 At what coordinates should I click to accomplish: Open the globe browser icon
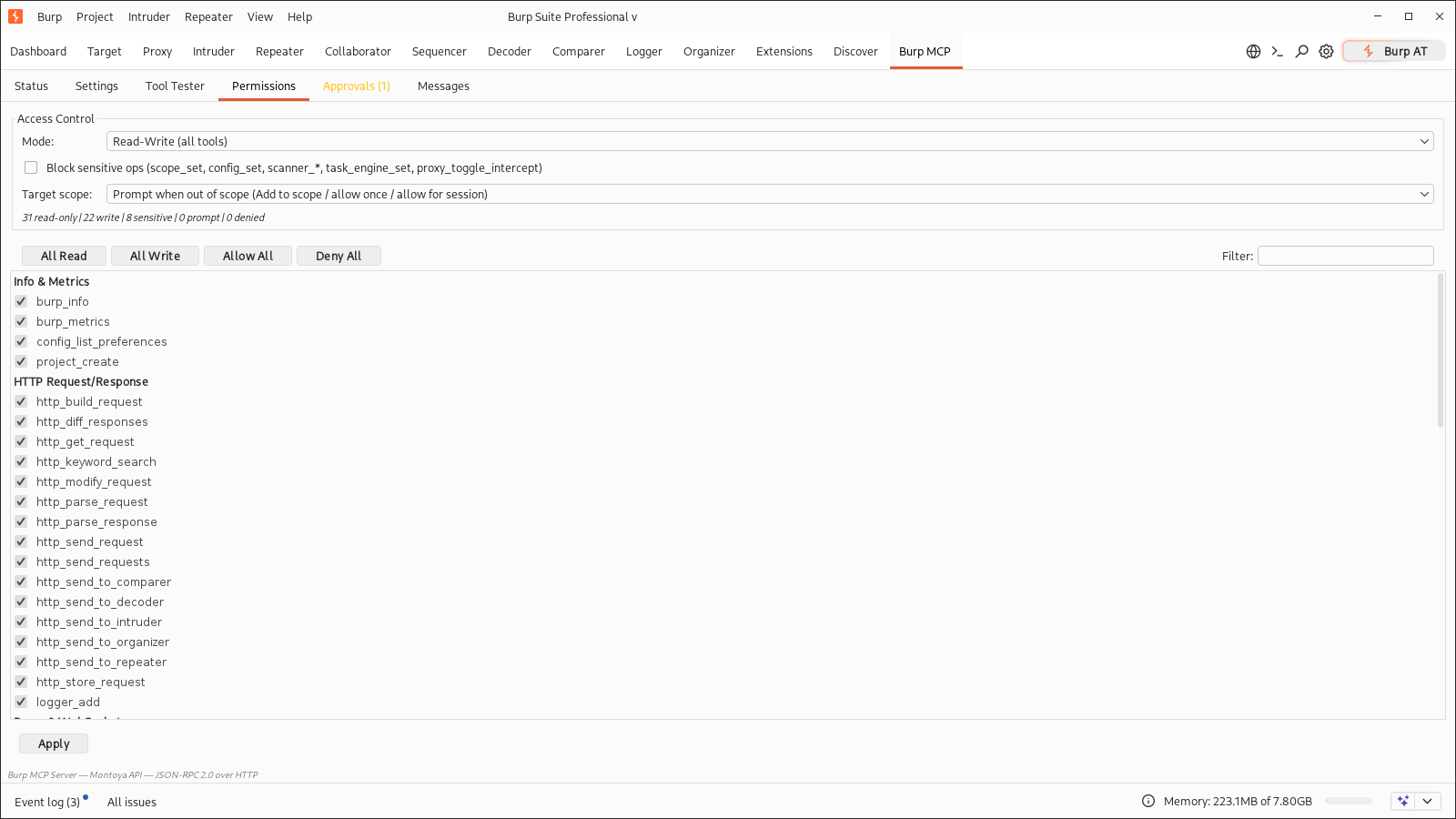[1253, 52]
